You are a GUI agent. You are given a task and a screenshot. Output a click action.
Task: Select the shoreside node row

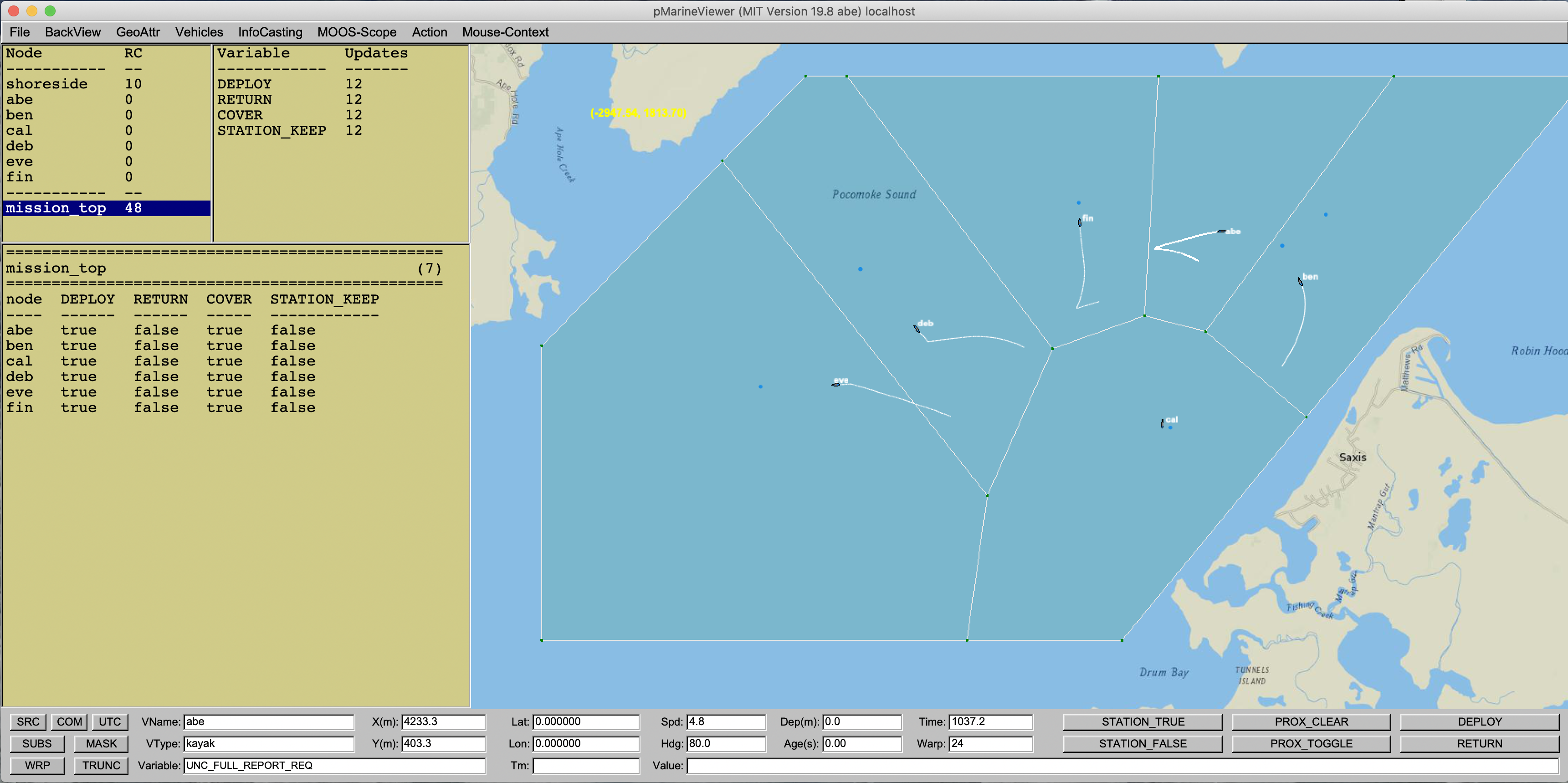[x=107, y=84]
